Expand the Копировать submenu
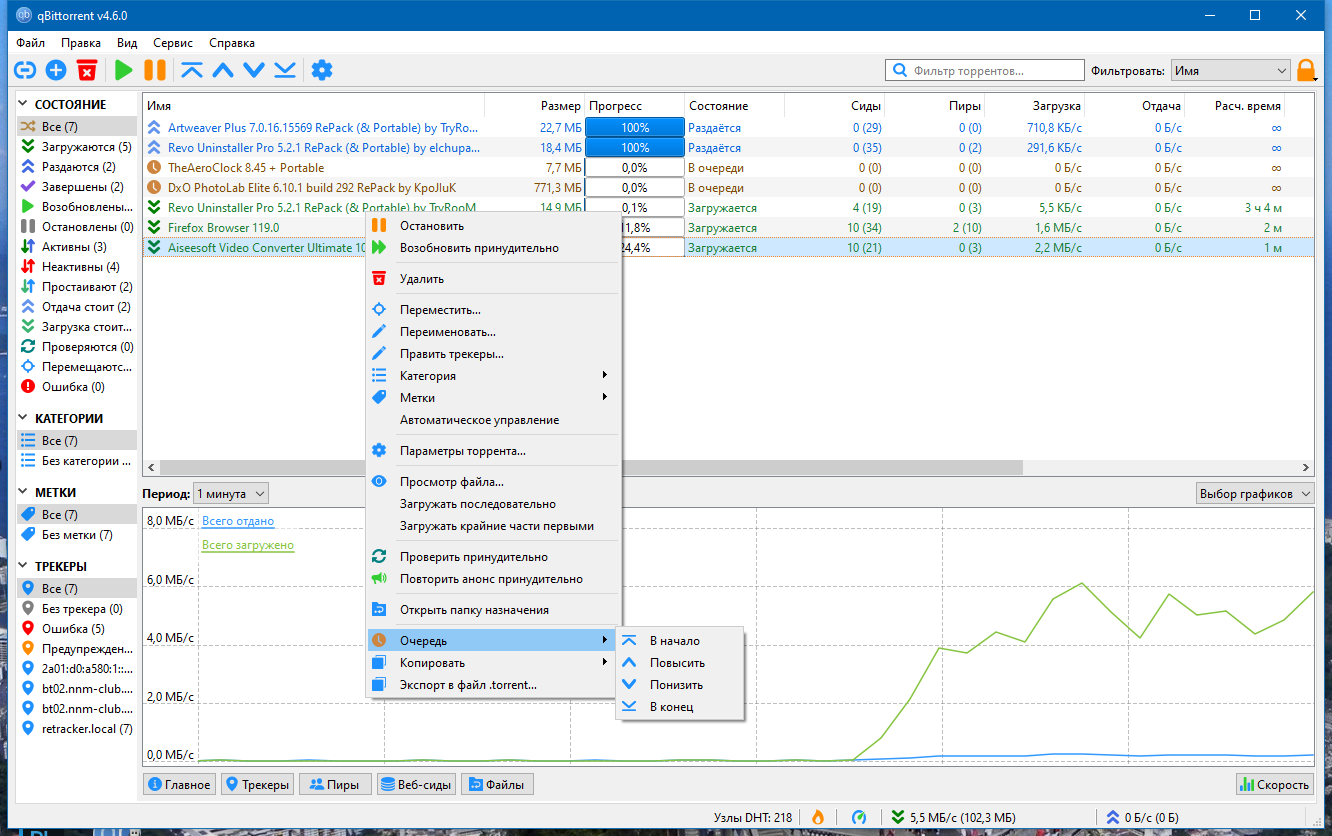Image resolution: width=1332 pixels, height=836 pixels. pyautogui.click(x=494, y=663)
